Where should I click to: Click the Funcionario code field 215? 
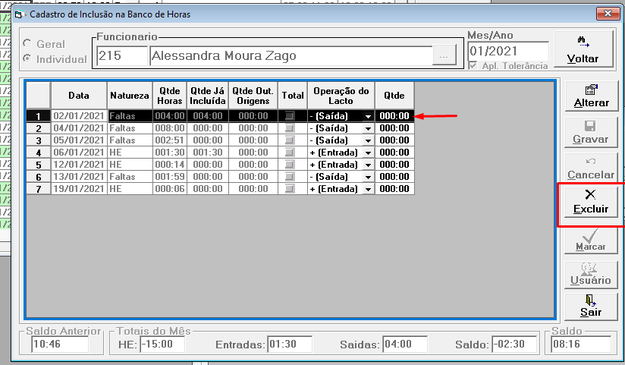click(x=121, y=56)
